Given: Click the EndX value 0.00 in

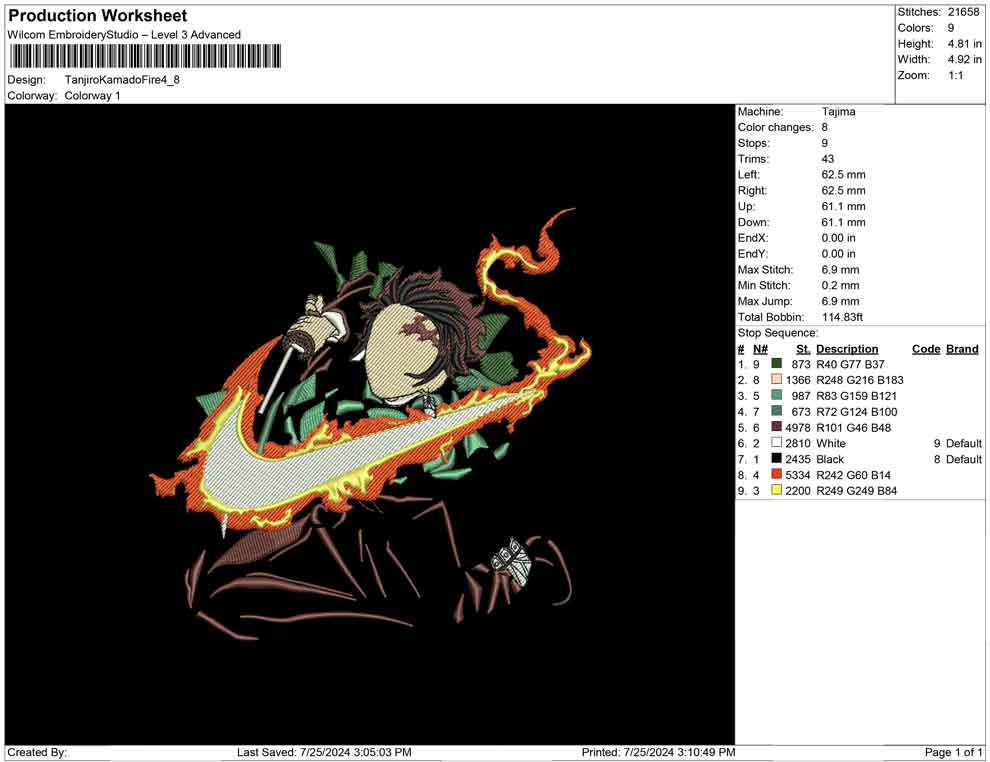Looking at the screenshot, I should pos(838,238).
